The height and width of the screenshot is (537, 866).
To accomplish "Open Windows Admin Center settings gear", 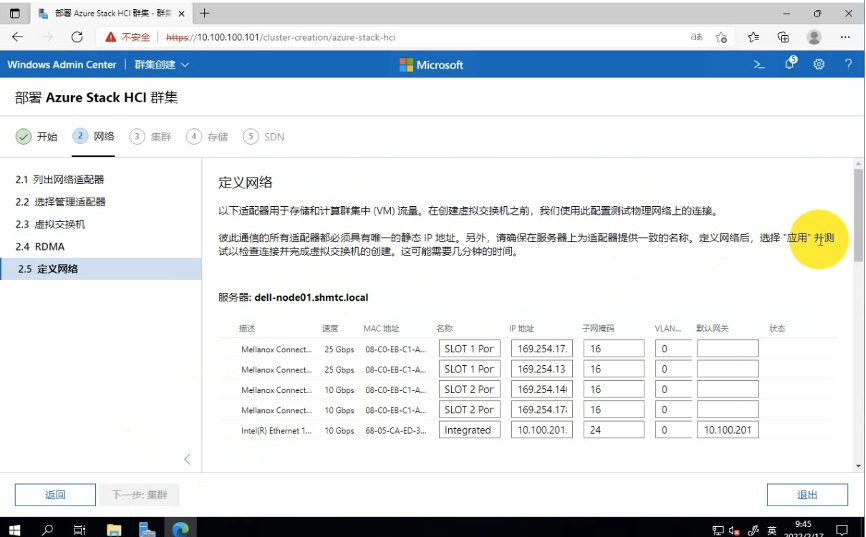I will (819, 65).
